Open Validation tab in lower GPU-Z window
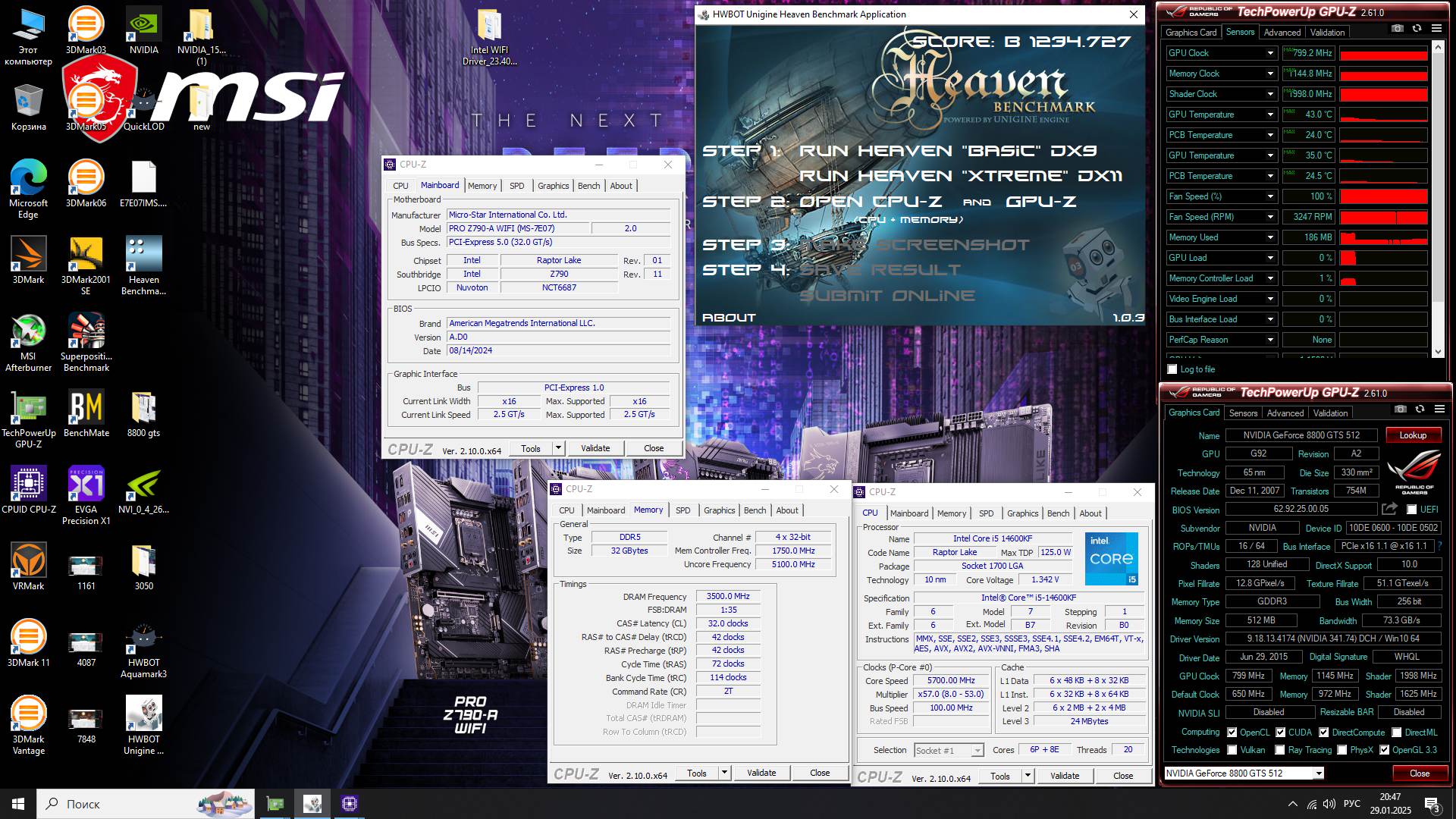Image resolution: width=1456 pixels, height=819 pixels. coord(1331,413)
